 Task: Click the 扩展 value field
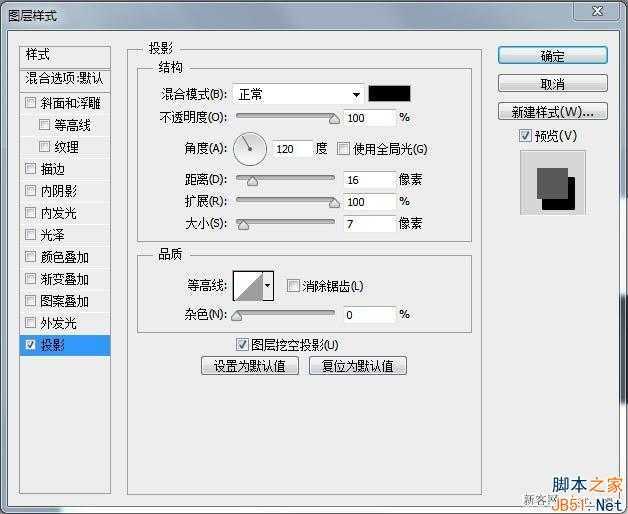tap(370, 202)
